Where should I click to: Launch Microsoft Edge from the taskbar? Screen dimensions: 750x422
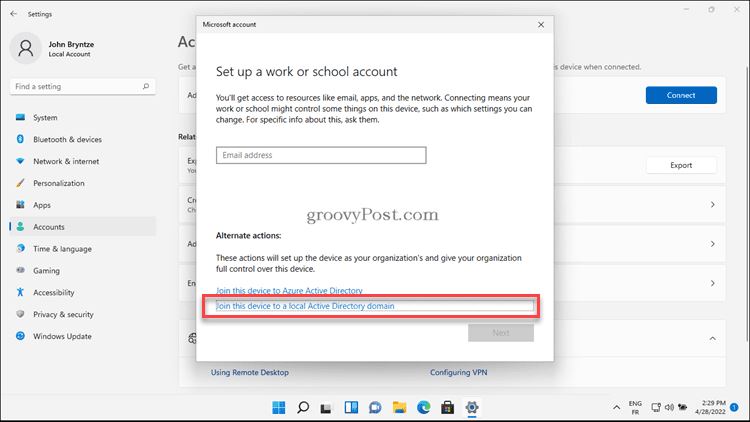coord(423,407)
